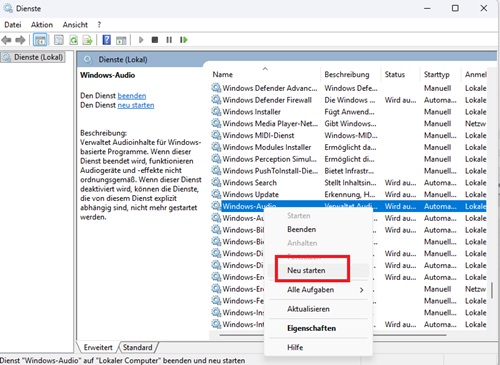This screenshot has height=365, width=500.
Task: Select the Windows Update service name
Action: coord(250,194)
